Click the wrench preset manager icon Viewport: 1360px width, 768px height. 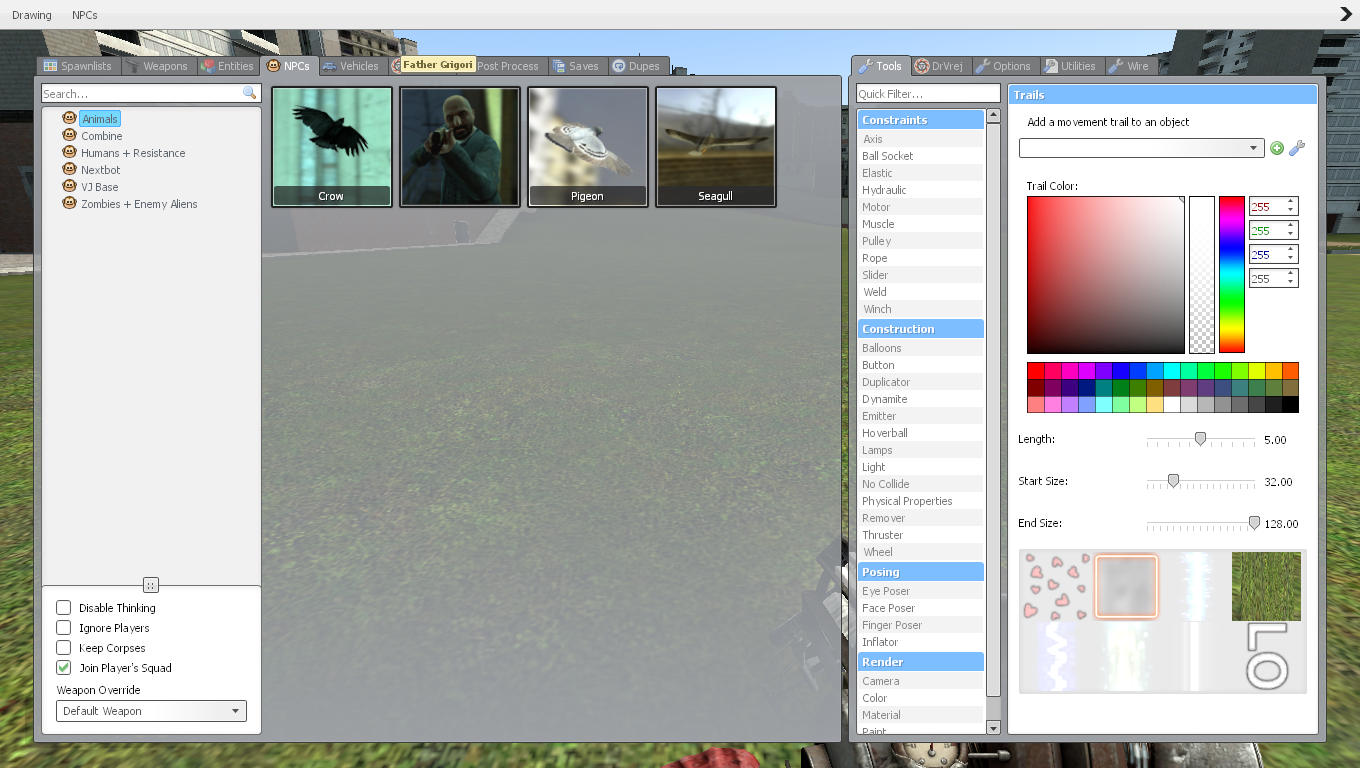point(1297,148)
